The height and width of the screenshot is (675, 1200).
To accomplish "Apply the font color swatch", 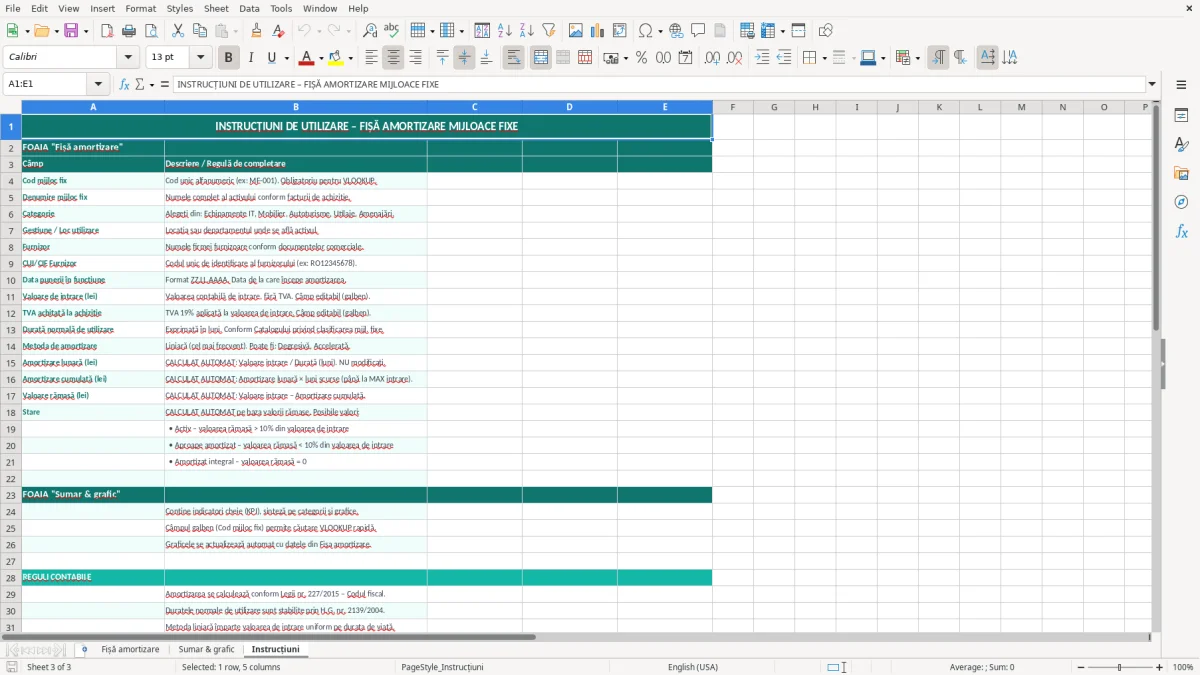I will 307,58.
